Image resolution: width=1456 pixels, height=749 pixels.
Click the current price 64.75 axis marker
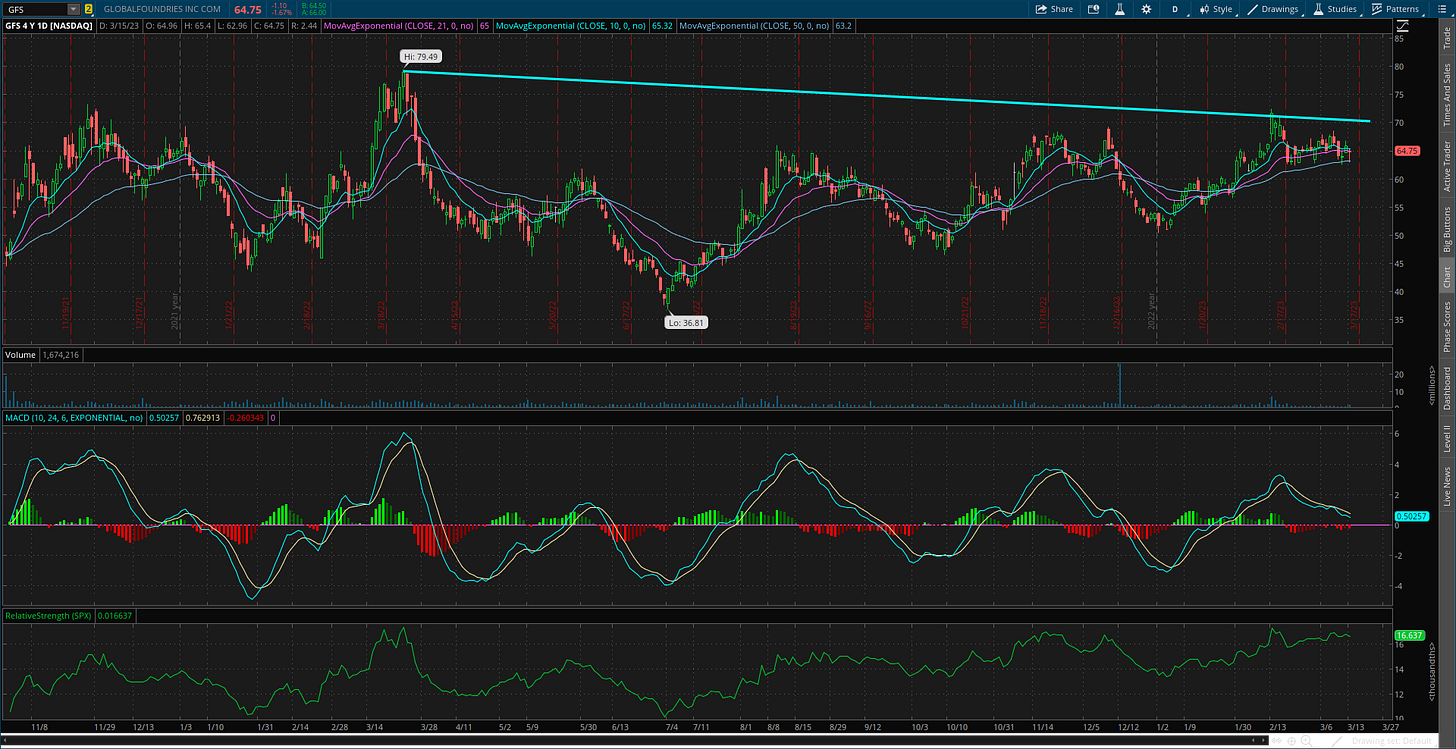pyautogui.click(x=1406, y=150)
